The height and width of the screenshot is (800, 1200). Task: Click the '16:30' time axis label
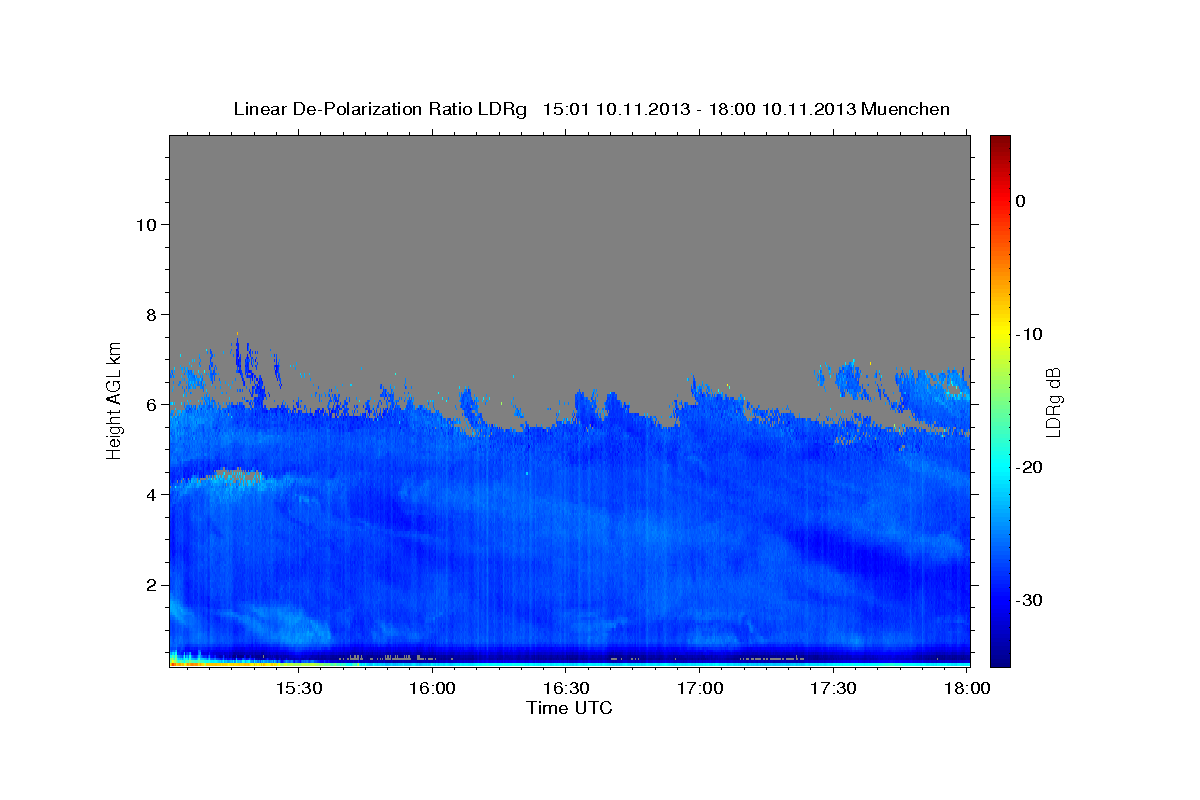(x=566, y=689)
